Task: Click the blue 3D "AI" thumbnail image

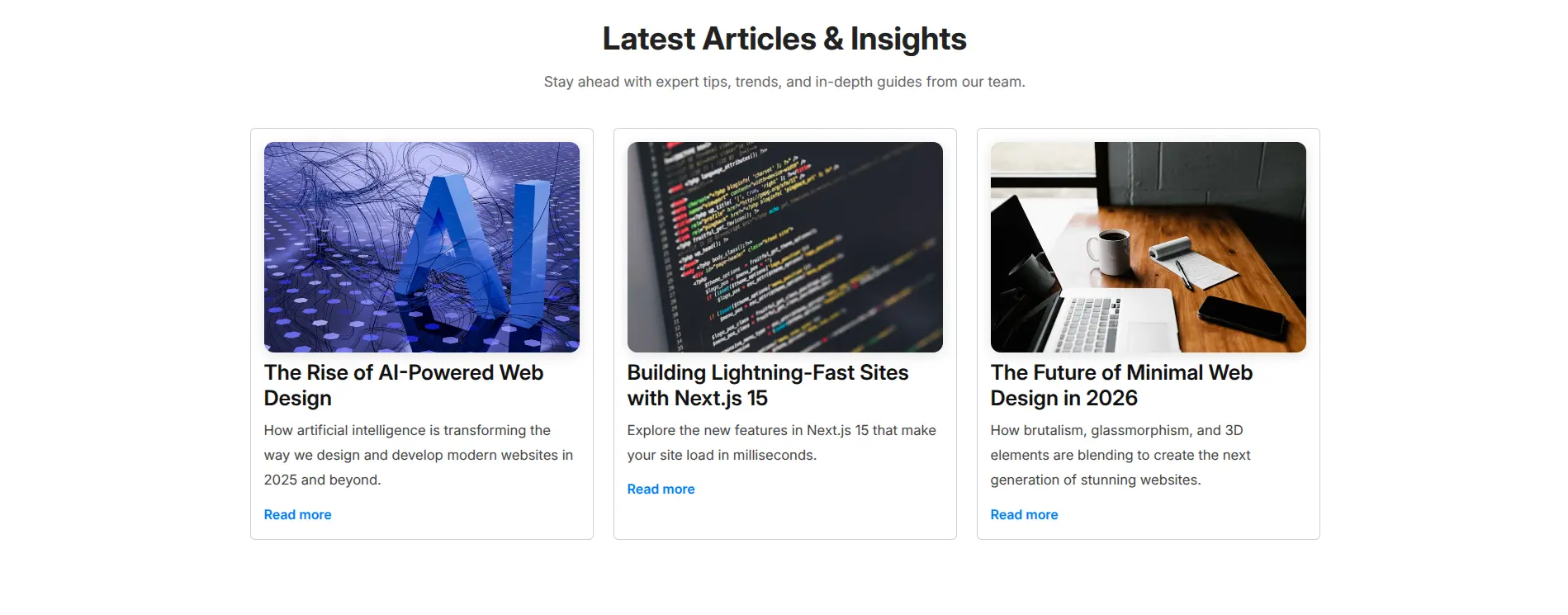Action: tap(421, 247)
